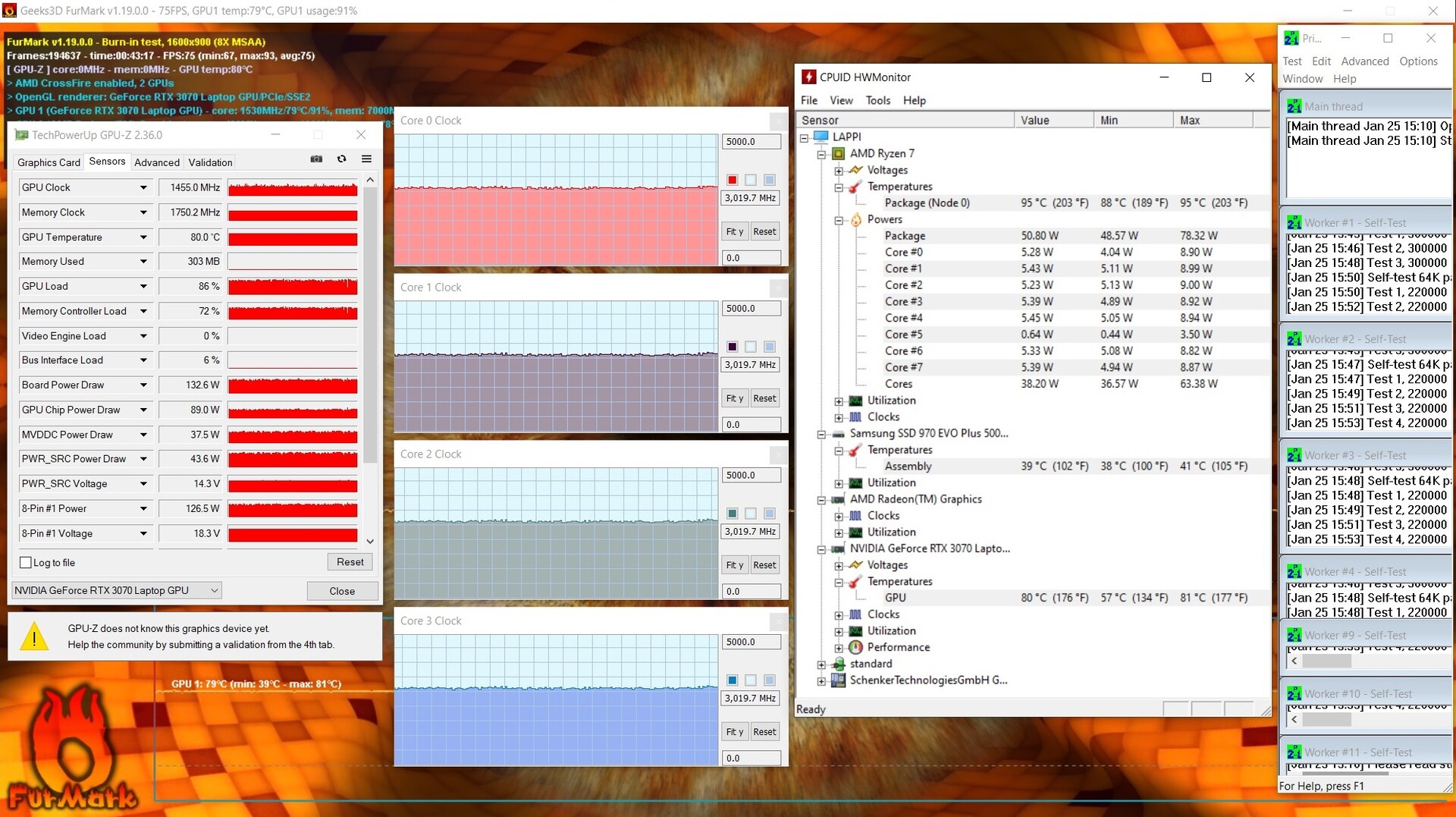The image size is (1456, 817).
Task: Click the Worker #4 Self-Test window icon
Action: coord(1294,572)
